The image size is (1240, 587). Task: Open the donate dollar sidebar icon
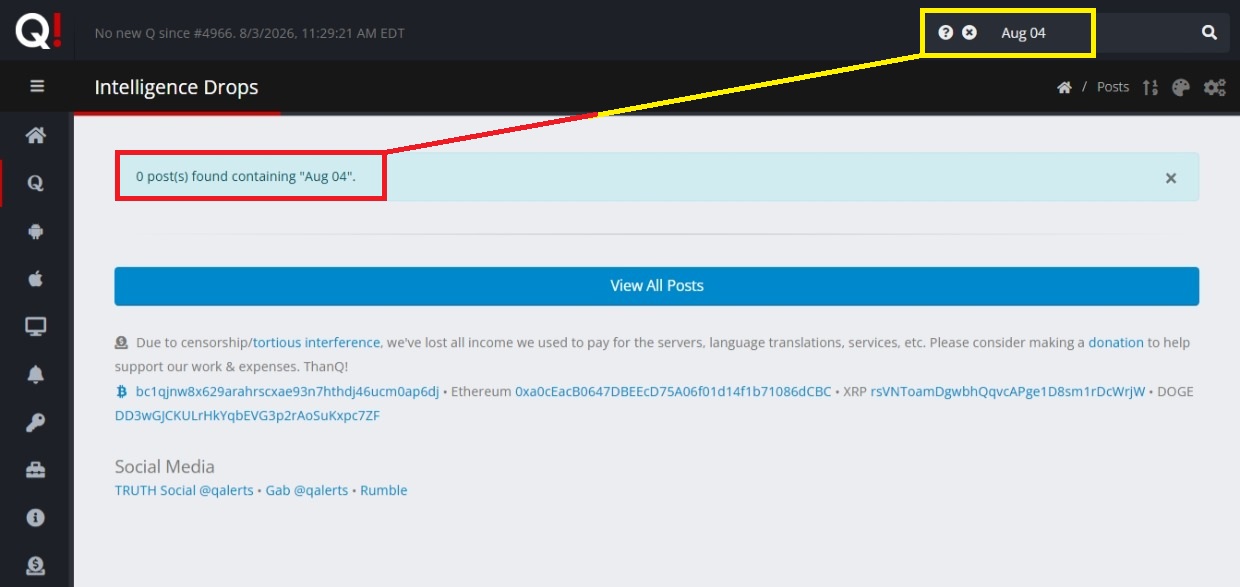click(36, 566)
